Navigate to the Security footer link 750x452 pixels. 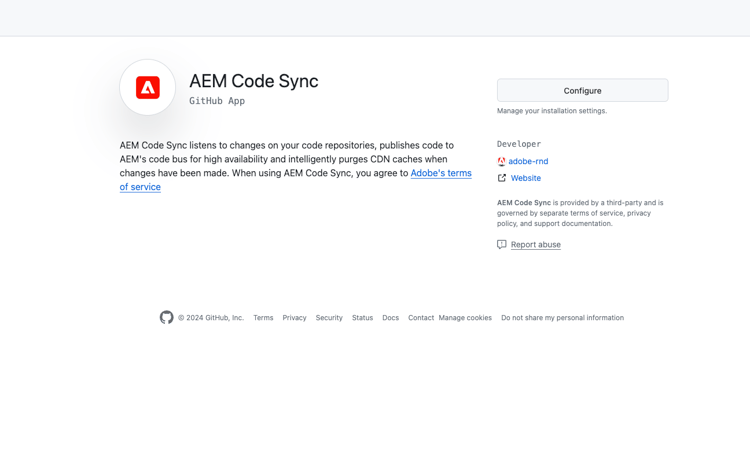tap(329, 318)
